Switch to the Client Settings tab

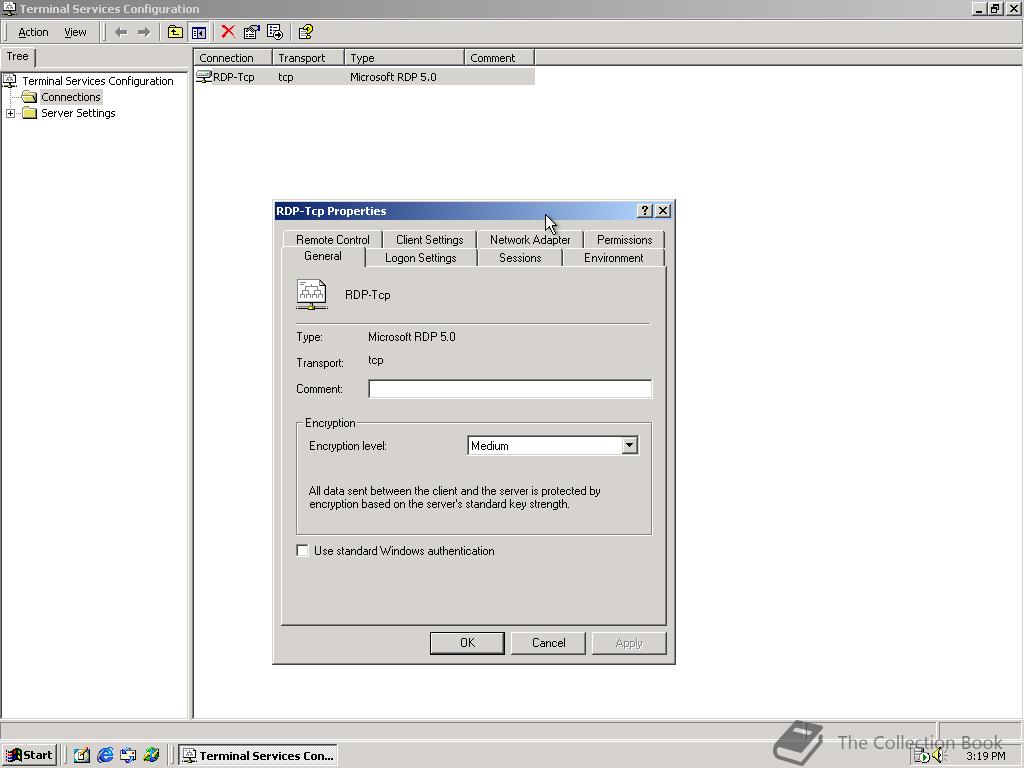pyautogui.click(x=430, y=240)
